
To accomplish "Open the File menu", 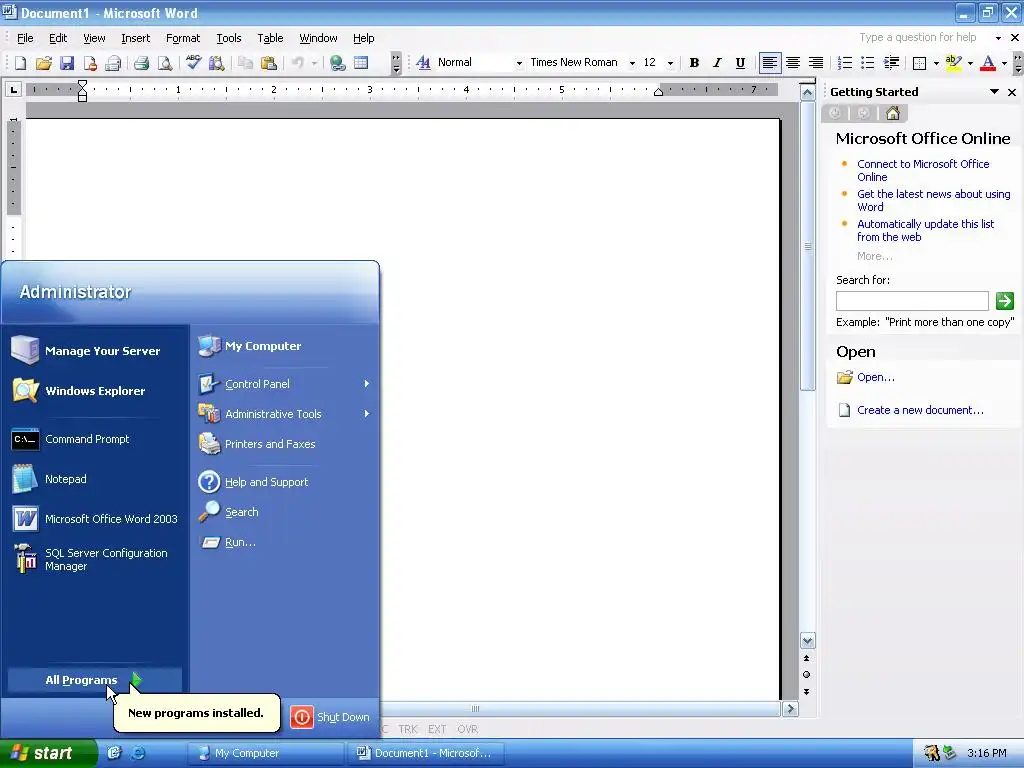I will 25,38.
